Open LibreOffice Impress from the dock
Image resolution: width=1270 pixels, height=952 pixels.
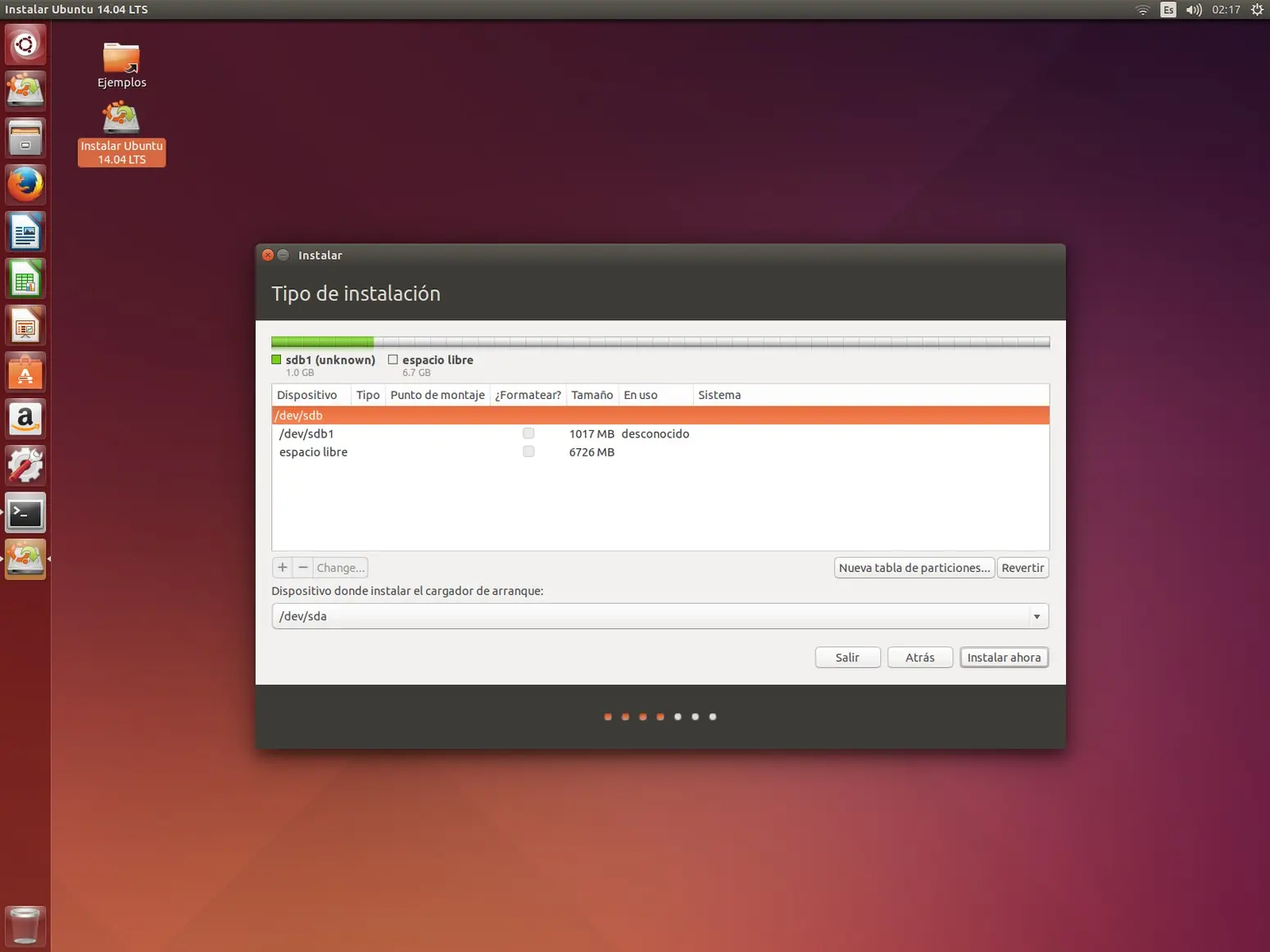point(25,325)
